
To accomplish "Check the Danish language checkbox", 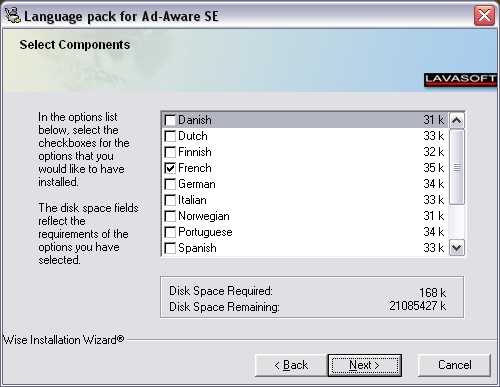I will click(170, 120).
